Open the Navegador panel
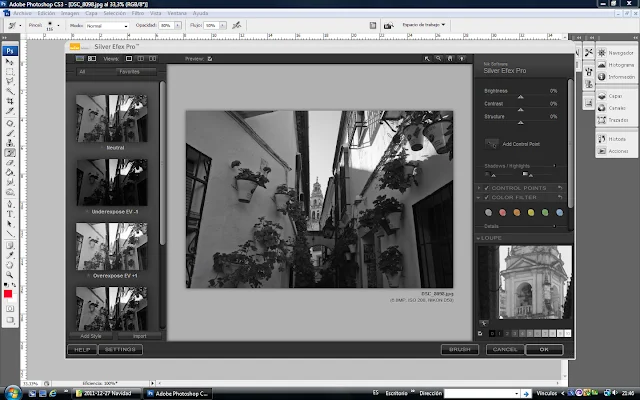 616,53
